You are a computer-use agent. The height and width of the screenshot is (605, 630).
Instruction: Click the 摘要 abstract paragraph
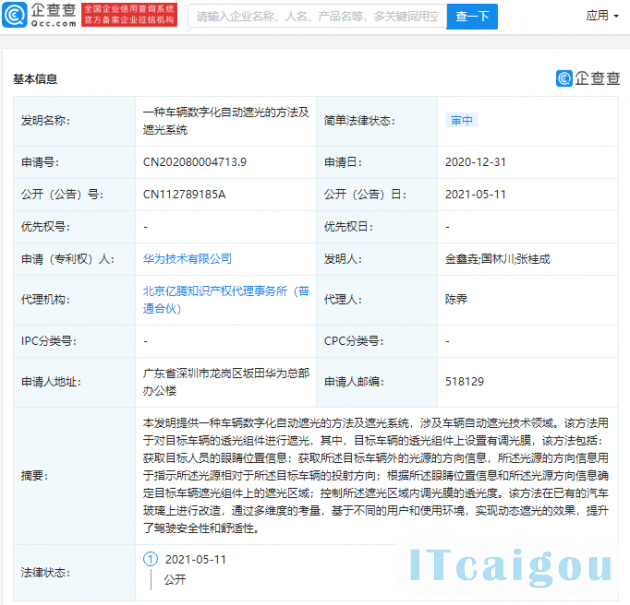point(376,476)
